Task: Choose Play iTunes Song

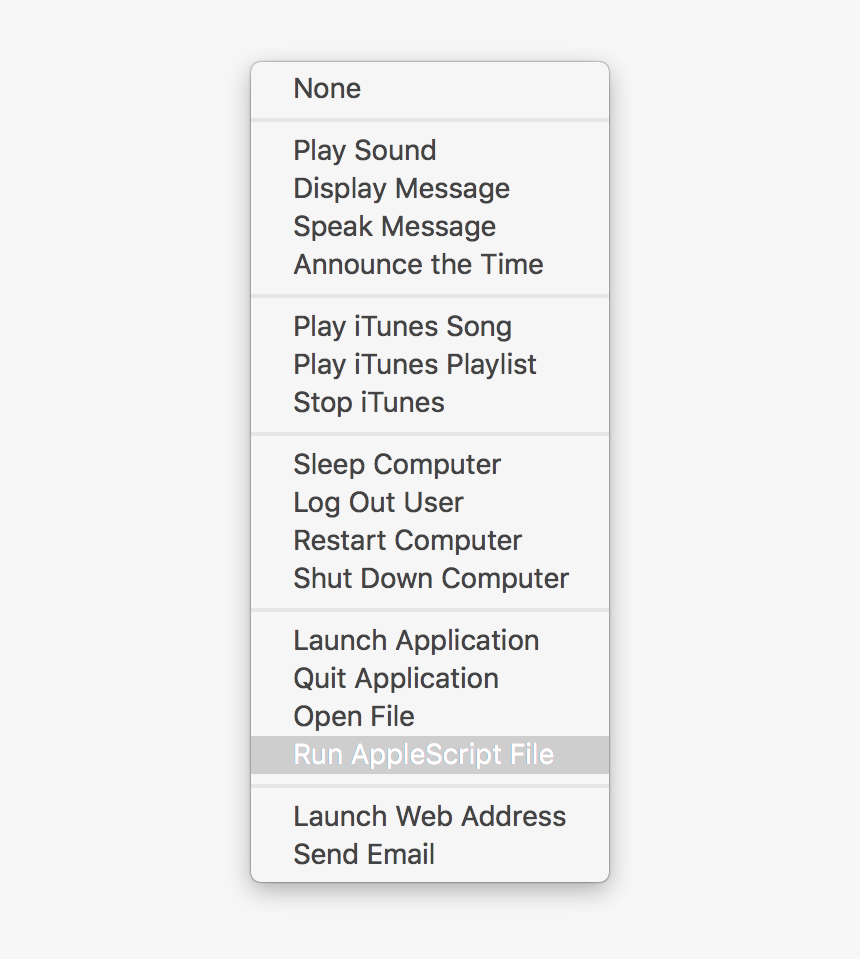Action: [402, 326]
